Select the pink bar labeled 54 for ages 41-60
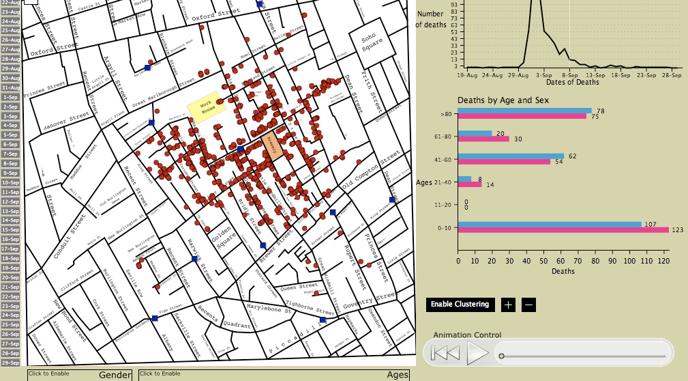The image size is (688, 381). point(504,162)
